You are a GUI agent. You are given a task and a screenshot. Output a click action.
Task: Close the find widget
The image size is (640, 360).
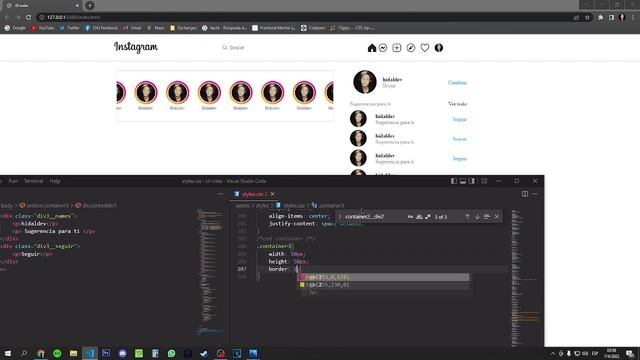[497, 217]
